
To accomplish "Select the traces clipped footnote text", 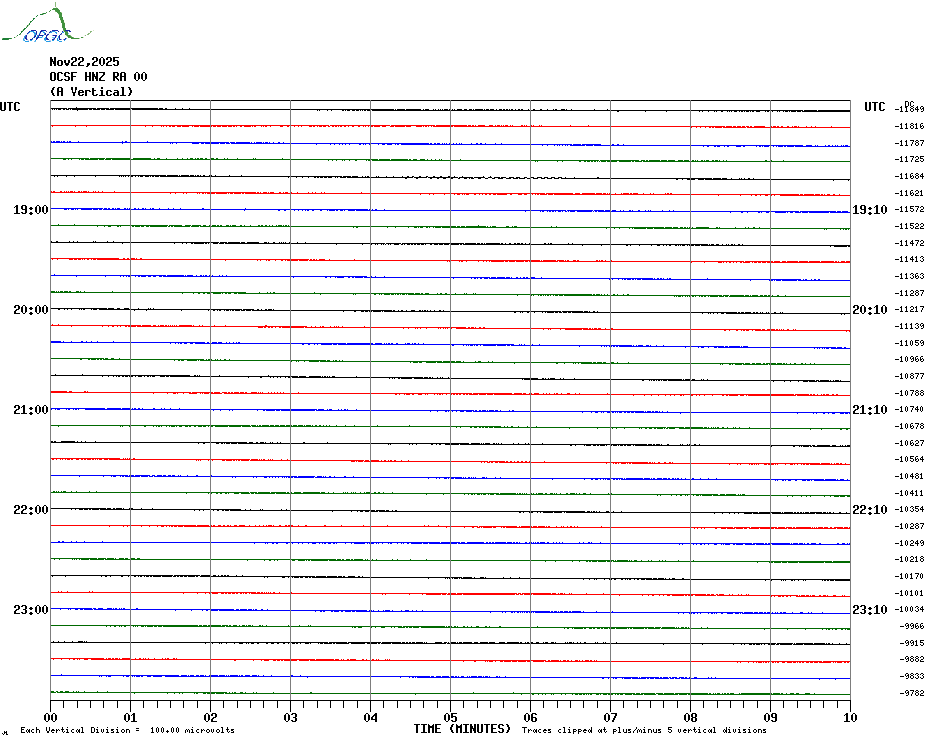I will point(644,730).
